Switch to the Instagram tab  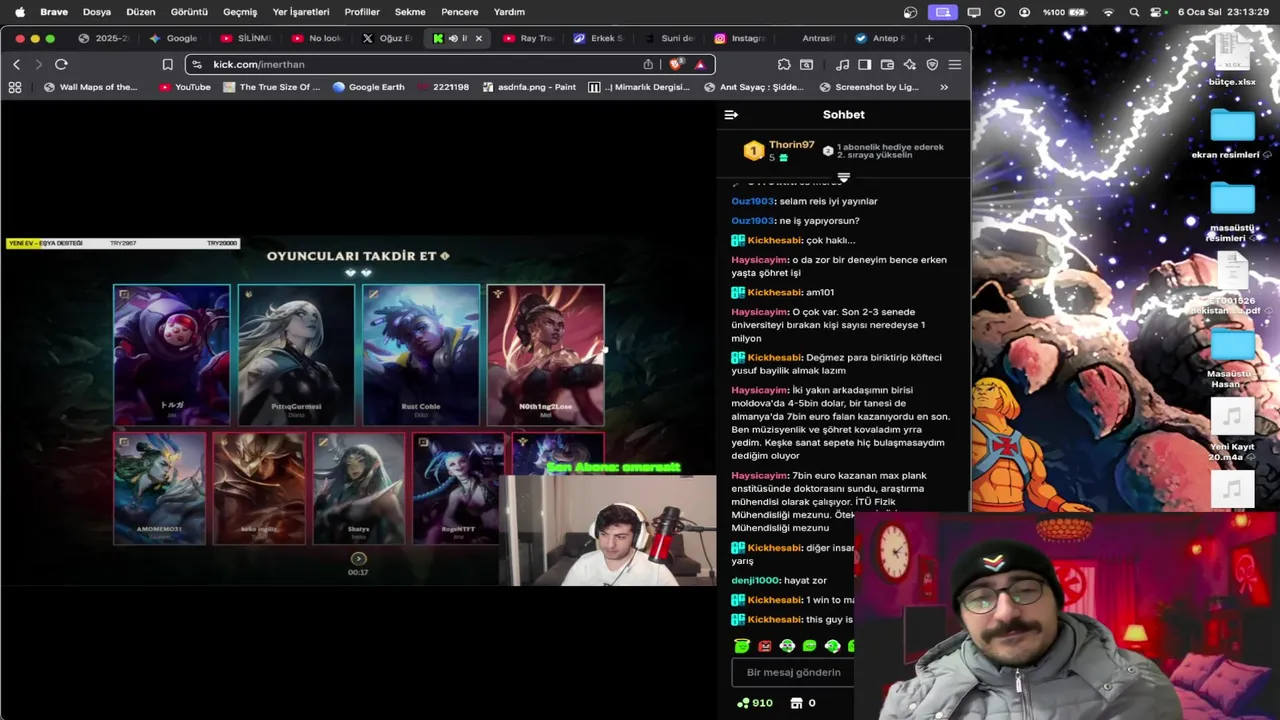coord(740,38)
